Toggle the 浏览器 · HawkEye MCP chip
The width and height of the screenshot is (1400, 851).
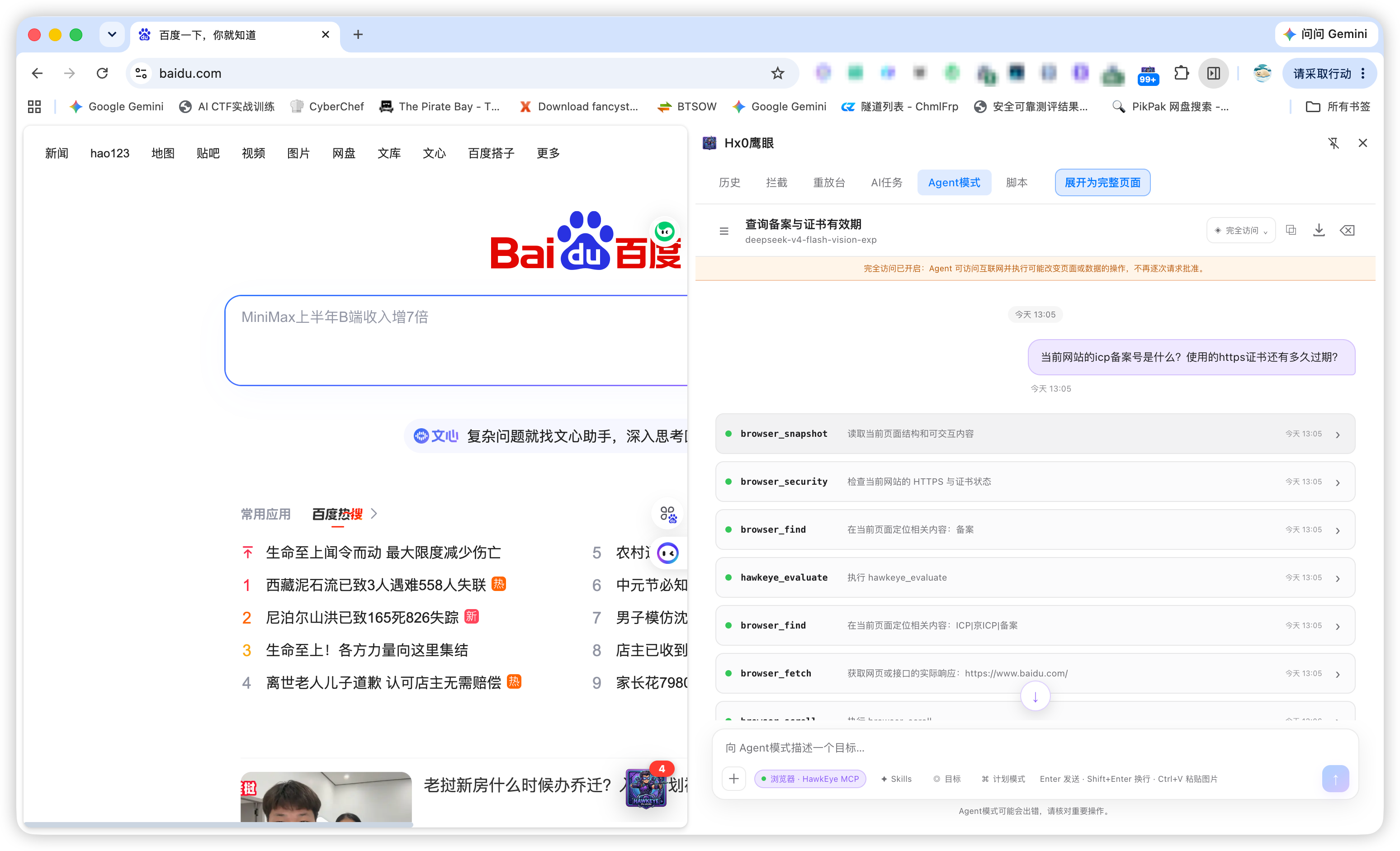810,778
